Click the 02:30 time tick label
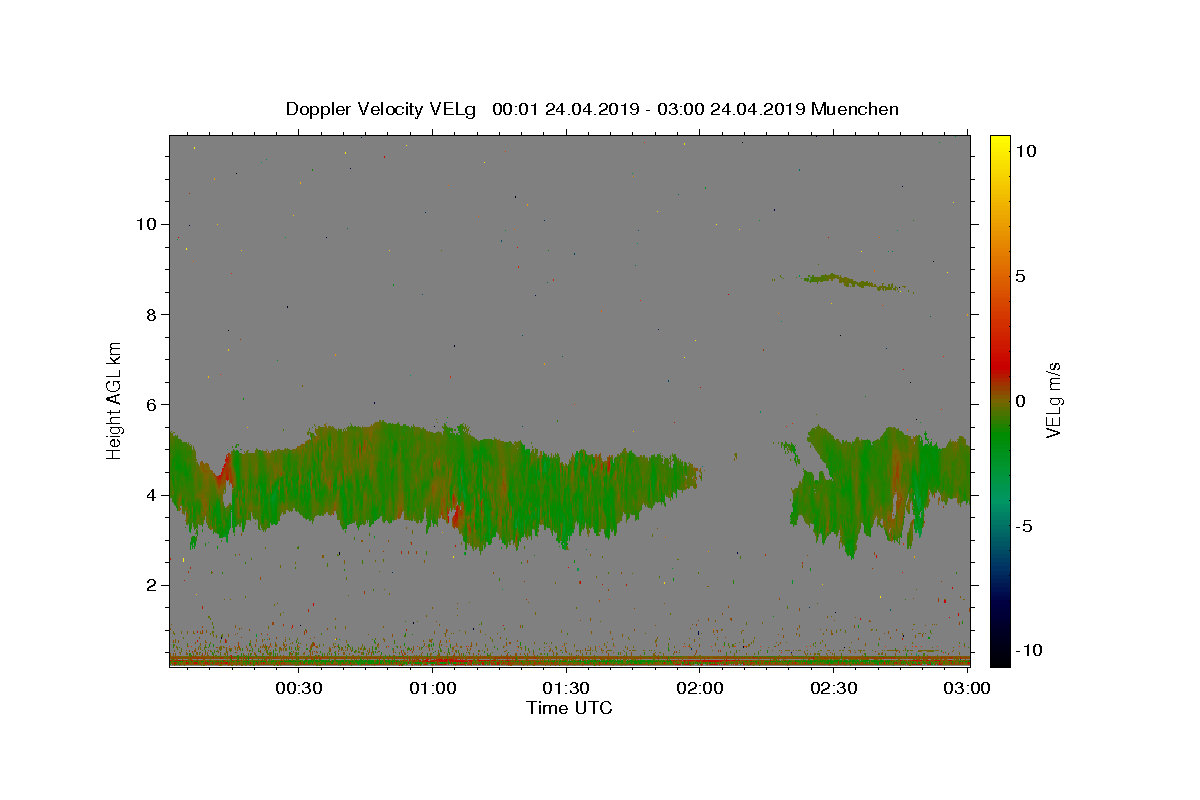This screenshot has width=1200, height=800. [833, 688]
